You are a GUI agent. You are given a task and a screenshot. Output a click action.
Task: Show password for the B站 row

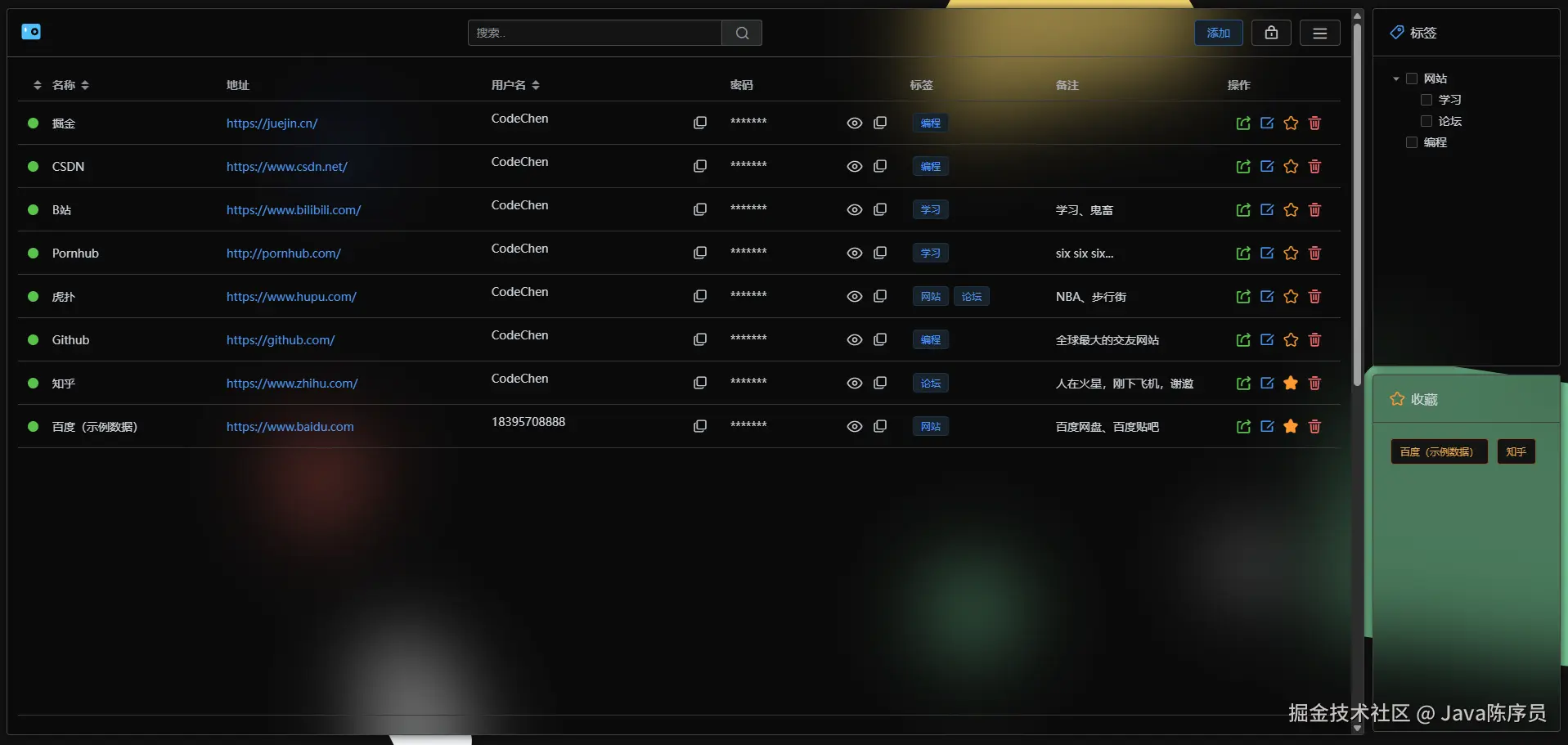(x=855, y=209)
